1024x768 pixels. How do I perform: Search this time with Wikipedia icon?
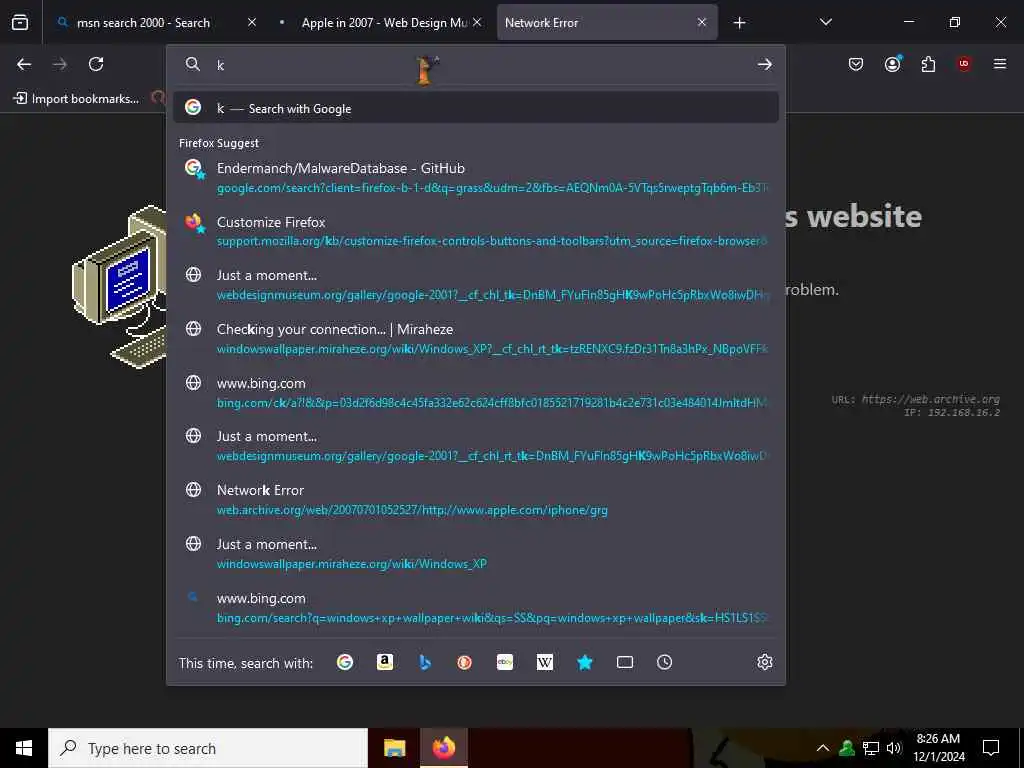pyautogui.click(x=545, y=662)
